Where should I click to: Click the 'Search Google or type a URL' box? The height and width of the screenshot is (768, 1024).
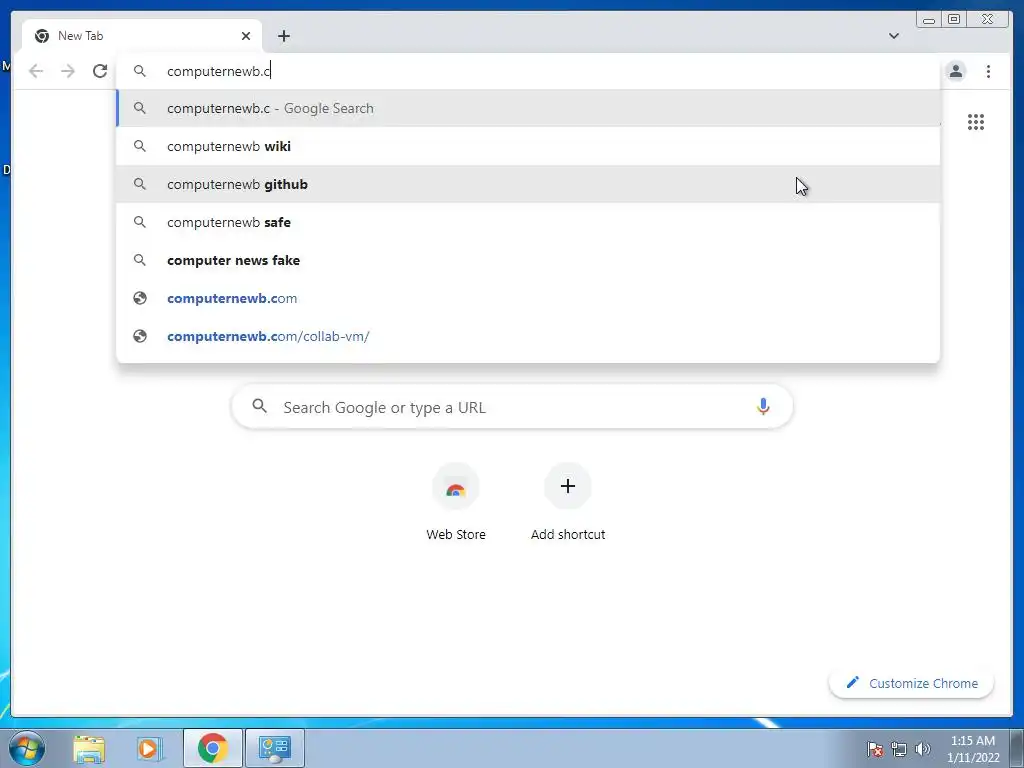click(512, 407)
